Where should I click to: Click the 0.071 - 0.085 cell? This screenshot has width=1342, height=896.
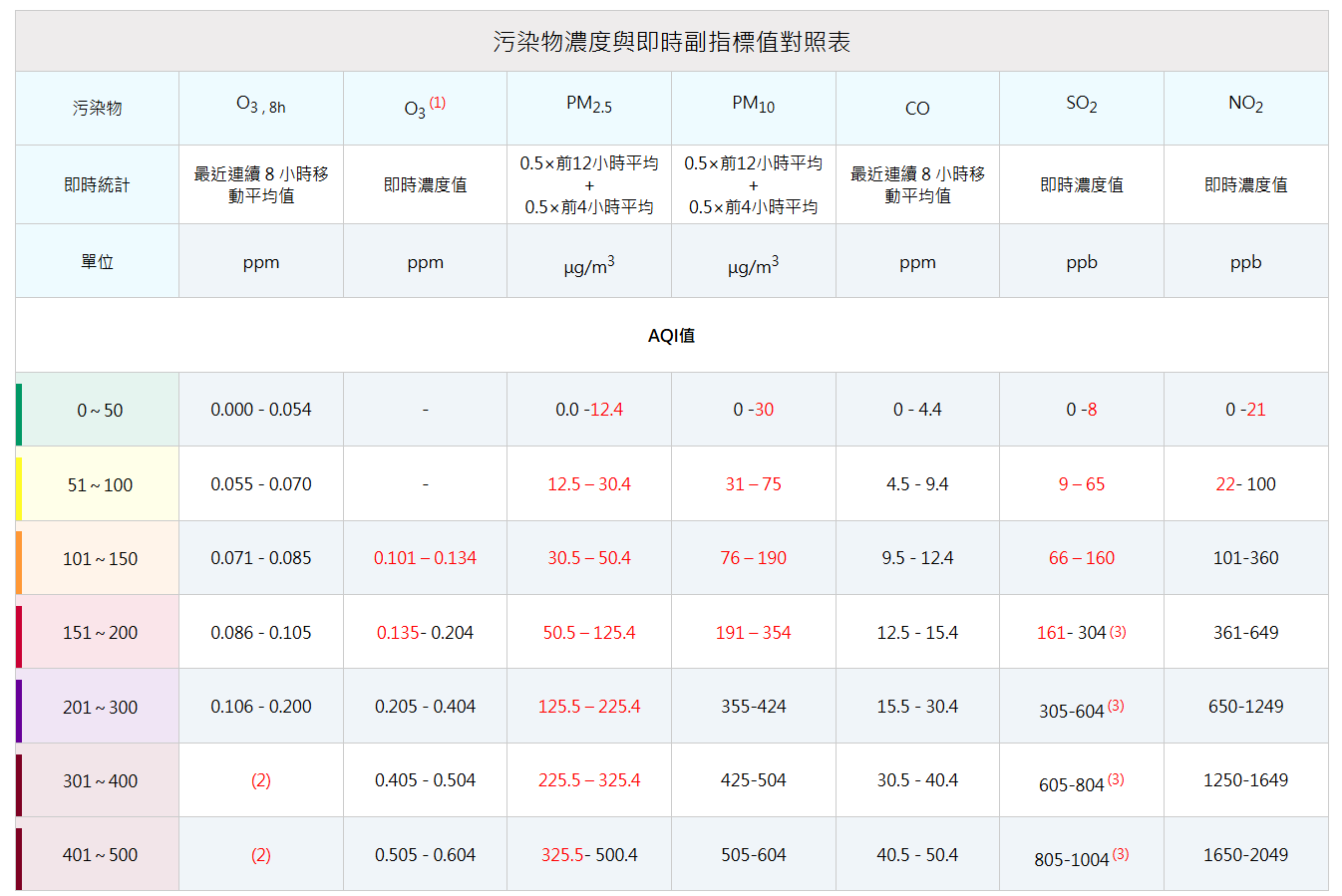point(261,557)
